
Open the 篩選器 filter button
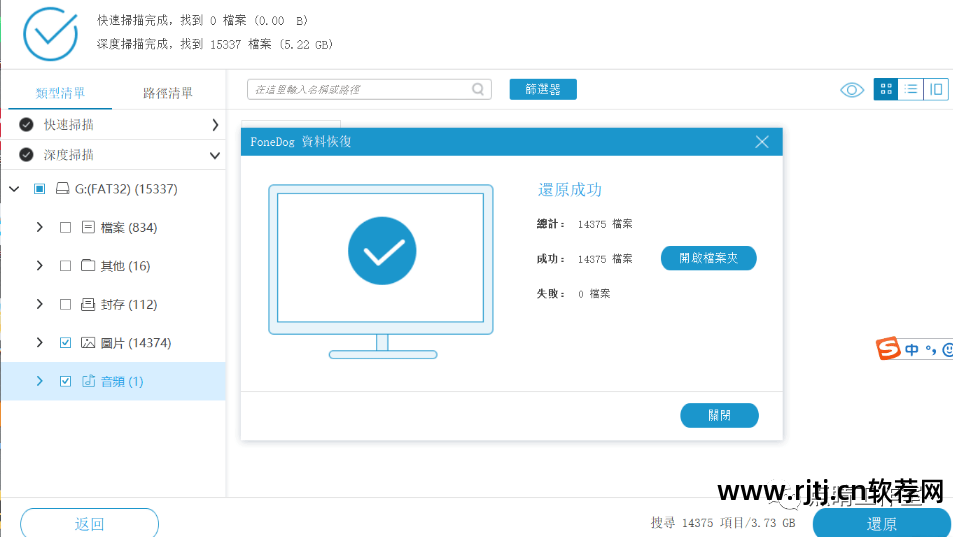click(x=543, y=89)
